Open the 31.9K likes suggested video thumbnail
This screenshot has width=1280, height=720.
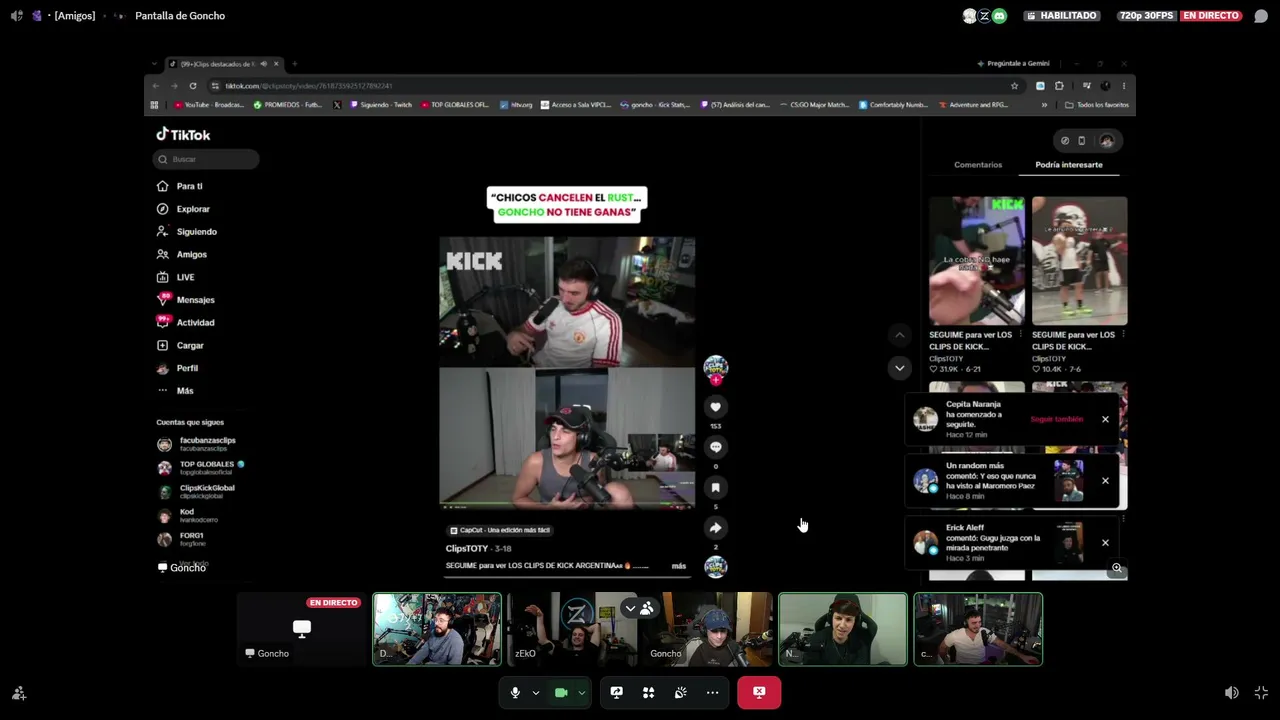click(977, 261)
